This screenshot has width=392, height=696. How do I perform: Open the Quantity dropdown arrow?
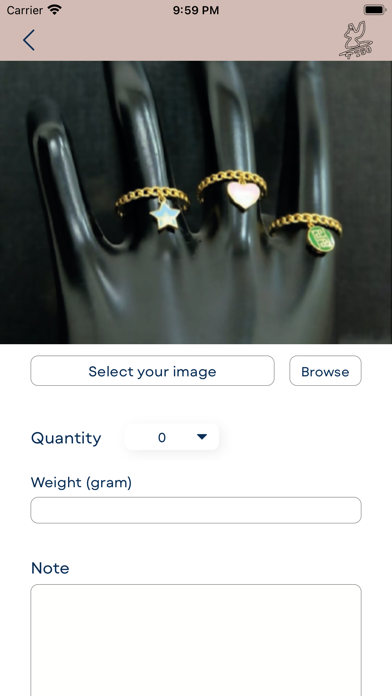click(202, 437)
